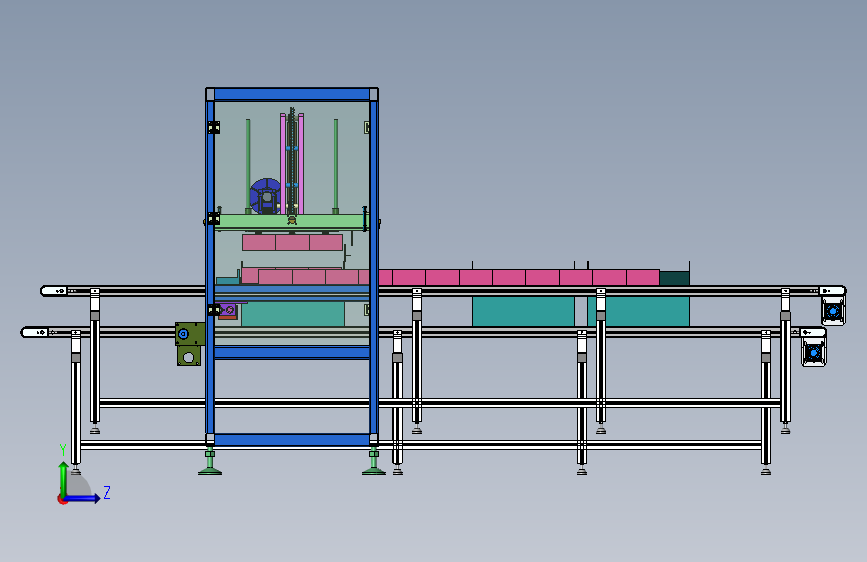
Task: Pick the cabinet's right green leveling foot
Action: 374,464
